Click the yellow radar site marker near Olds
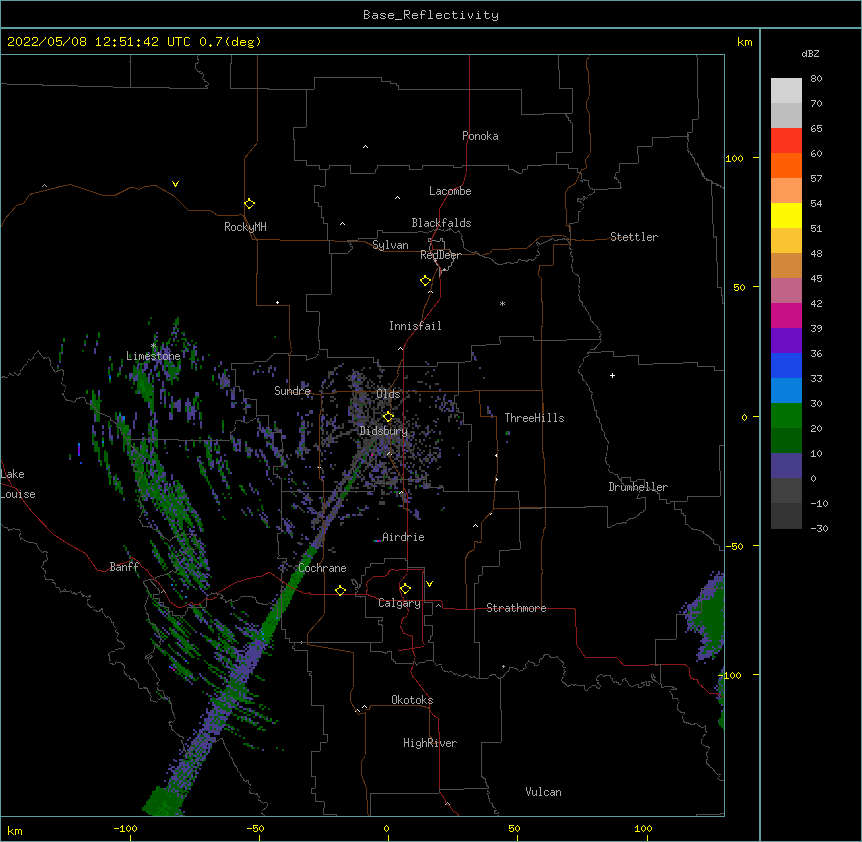Image resolution: width=862 pixels, height=842 pixels. click(388, 416)
